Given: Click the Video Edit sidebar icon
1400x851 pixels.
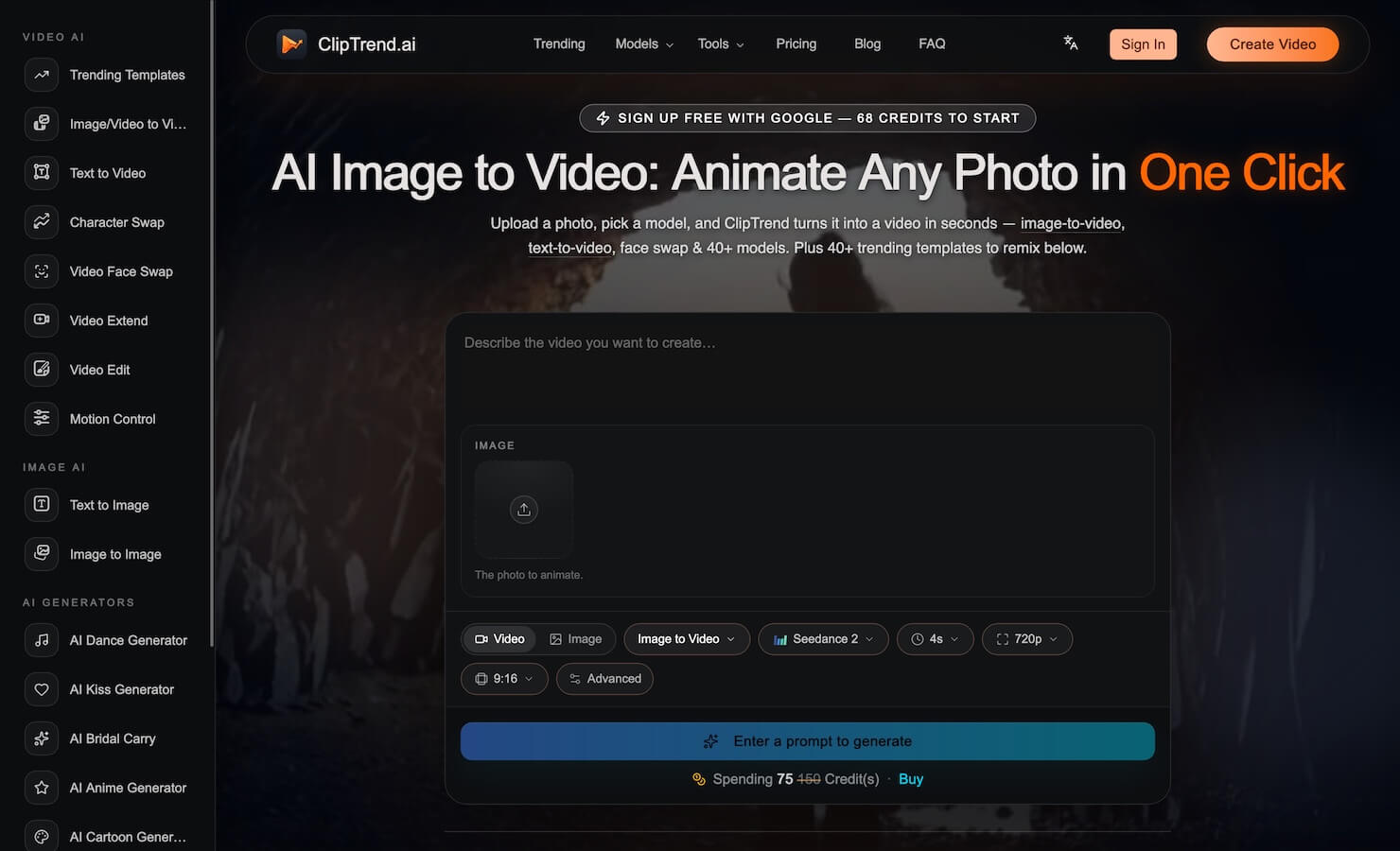Looking at the screenshot, I should [x=42, y=370].
